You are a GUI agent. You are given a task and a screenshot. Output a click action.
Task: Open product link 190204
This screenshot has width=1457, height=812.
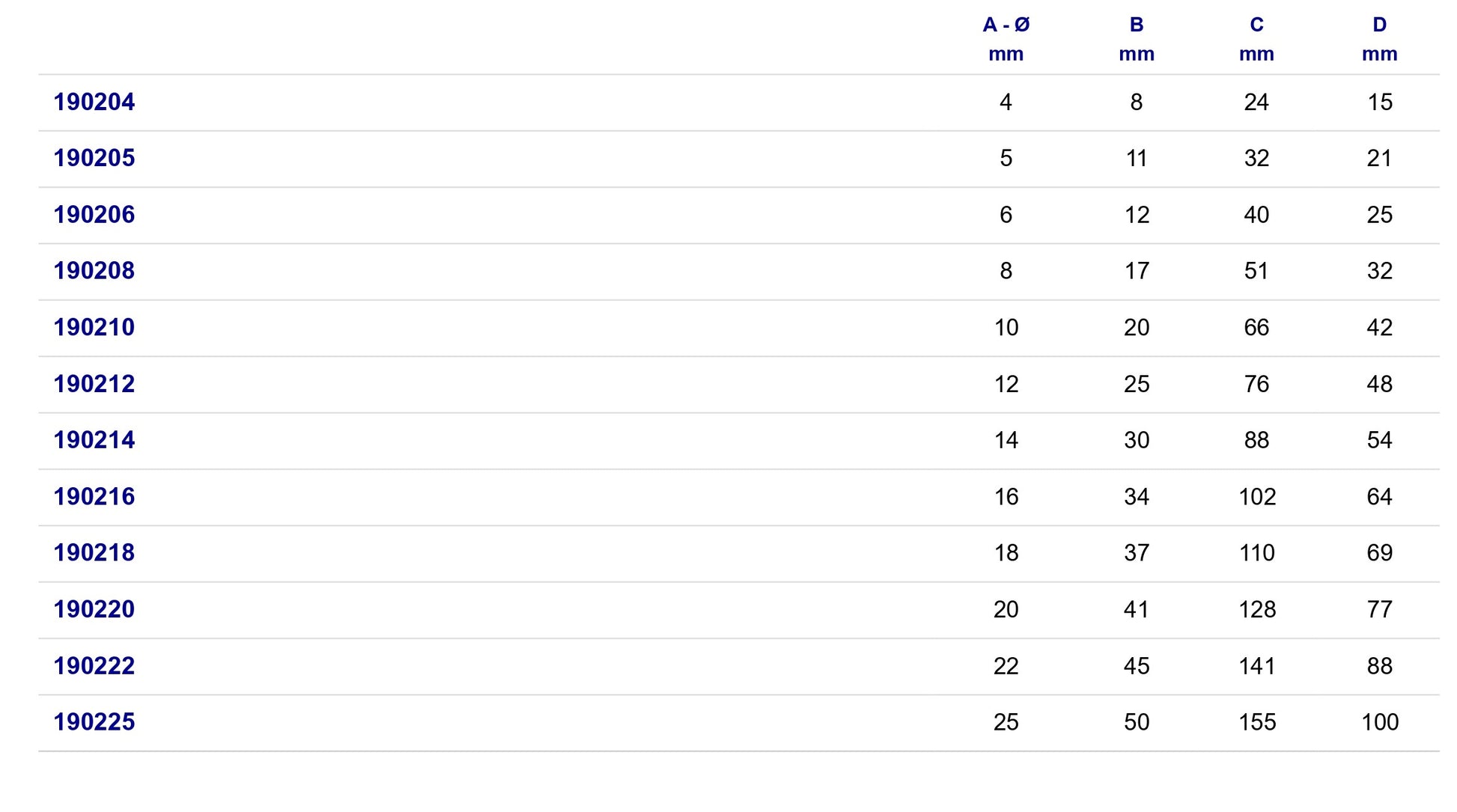point(94,102)
